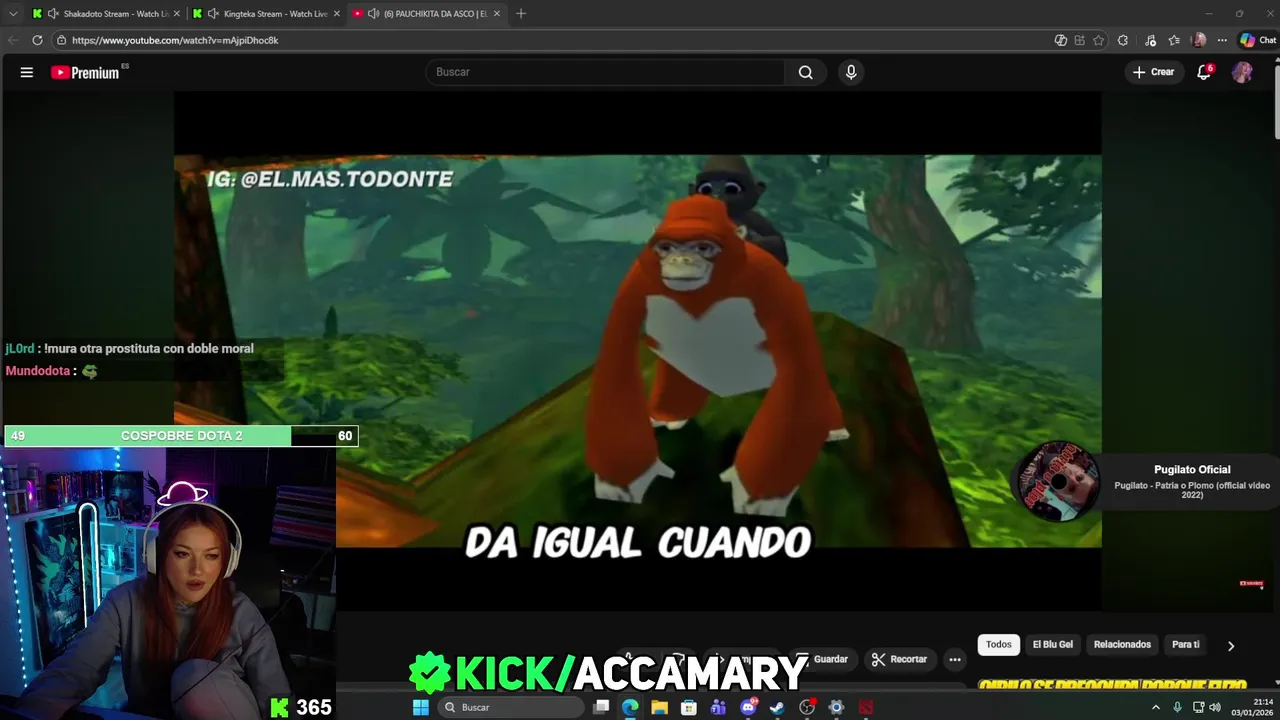Screen dimensions: 1280x720
Task: Open Edge settings and more menu
Action: coord(1222,40)
